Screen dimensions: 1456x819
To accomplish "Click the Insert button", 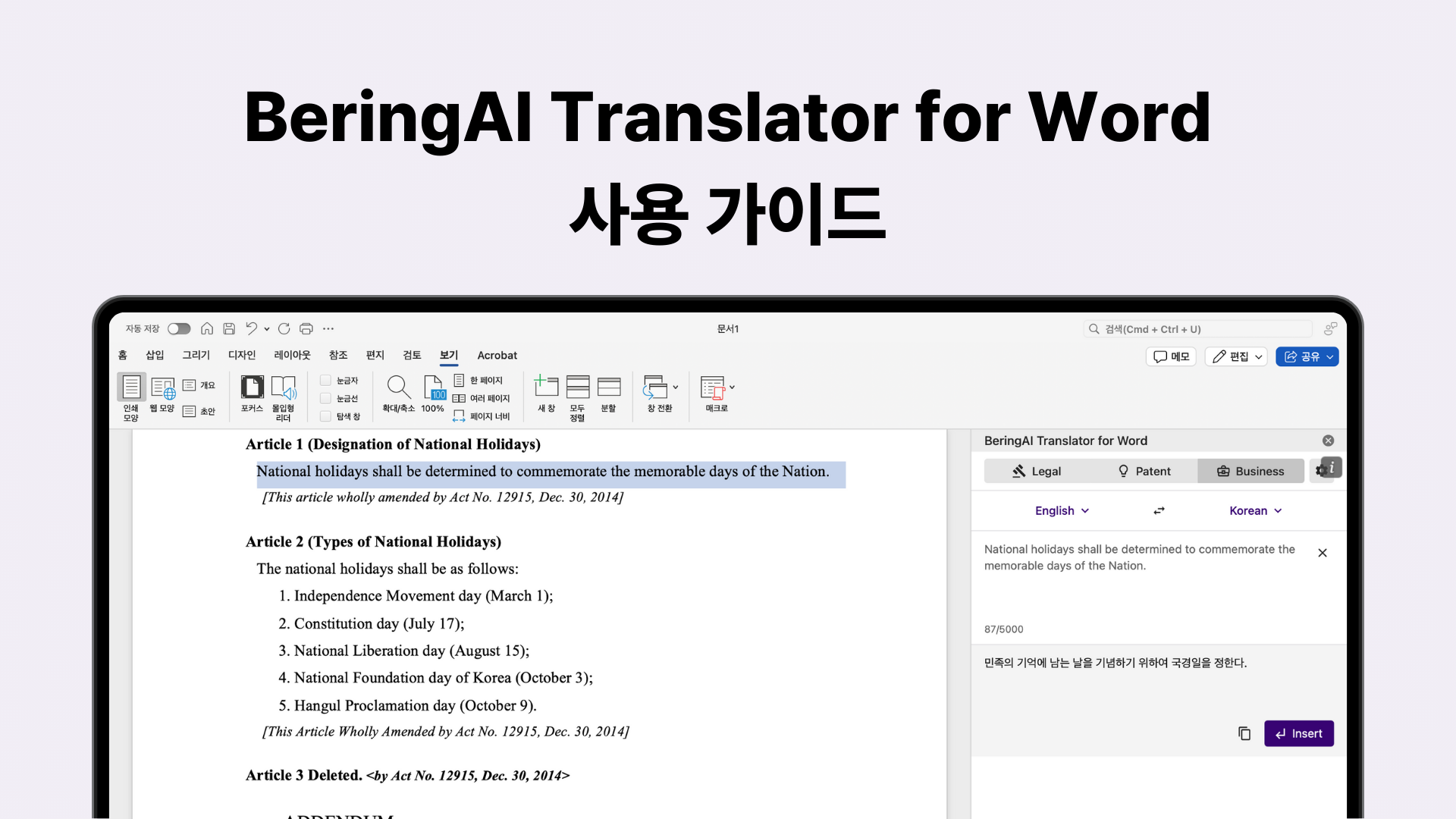I will tap(1299, 733).
